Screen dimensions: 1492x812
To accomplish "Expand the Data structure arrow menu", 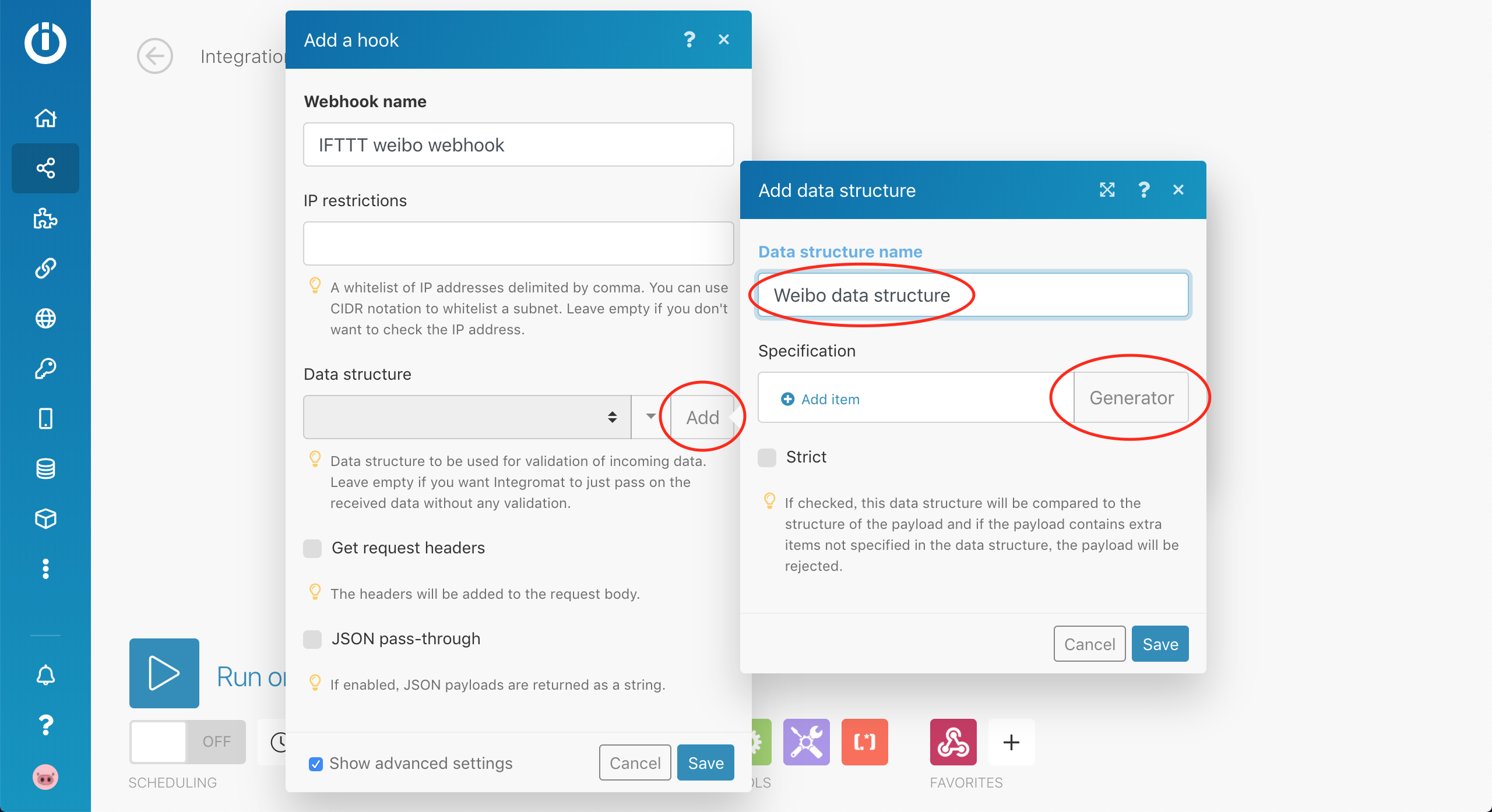I will pos(650,417).
